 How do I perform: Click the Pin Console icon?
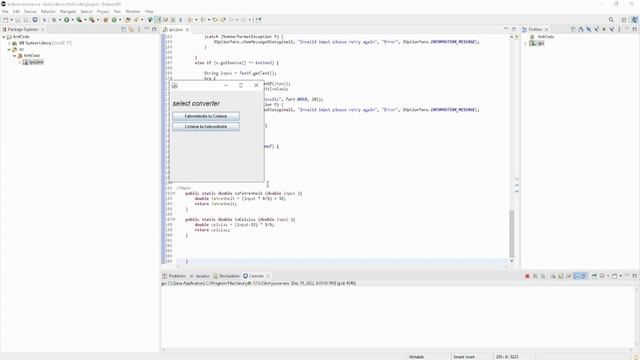594,276
